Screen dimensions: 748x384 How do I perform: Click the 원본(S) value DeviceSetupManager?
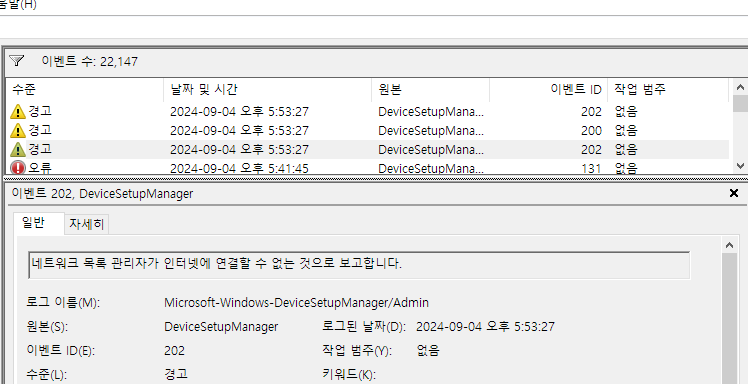[221, 327]
